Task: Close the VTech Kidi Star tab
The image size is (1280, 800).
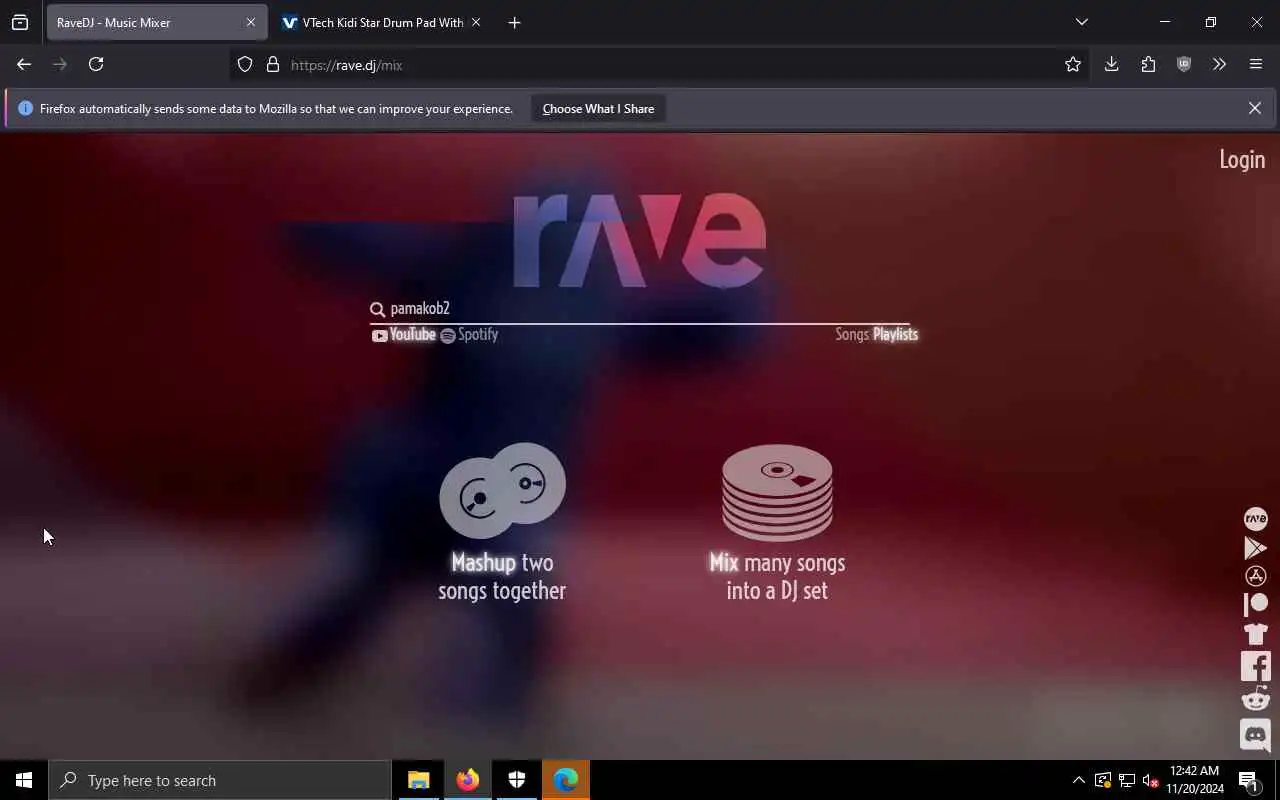Action: [x=475, y=22]
